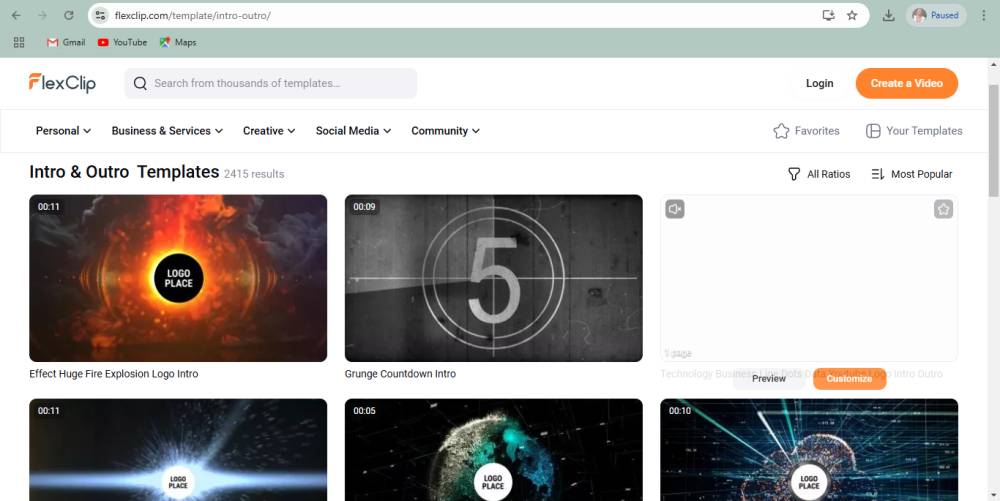Reload the FlexClip page

[69, 15]
